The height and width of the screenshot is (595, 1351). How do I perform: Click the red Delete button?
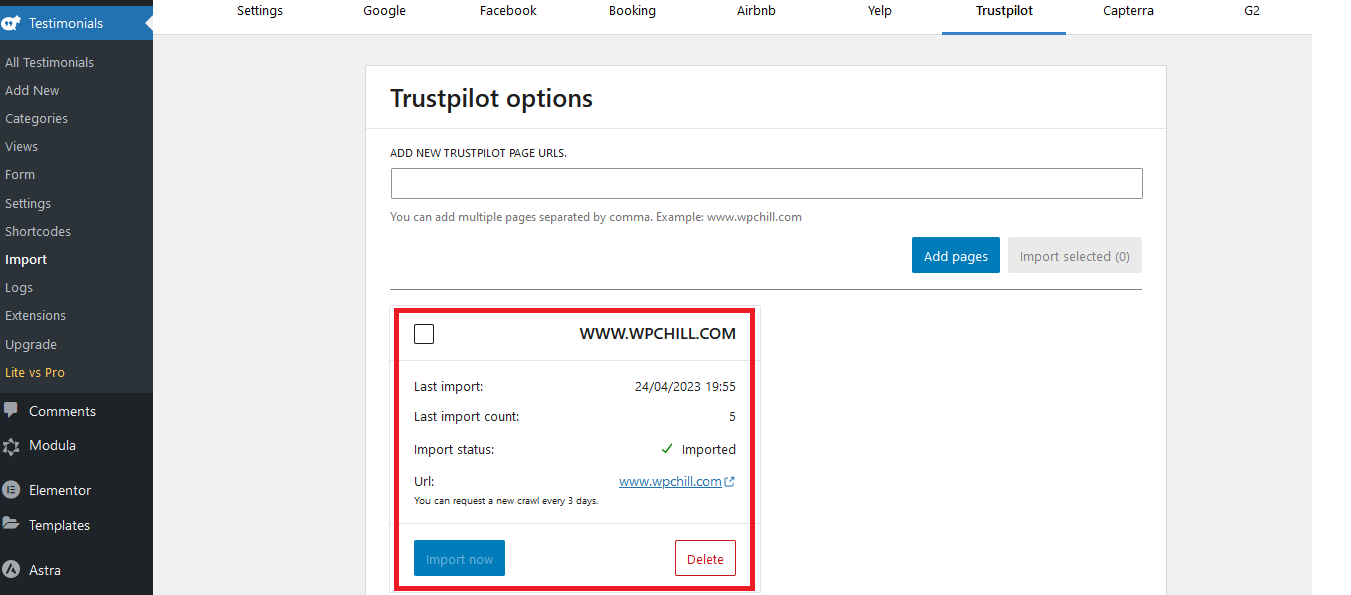705,559
